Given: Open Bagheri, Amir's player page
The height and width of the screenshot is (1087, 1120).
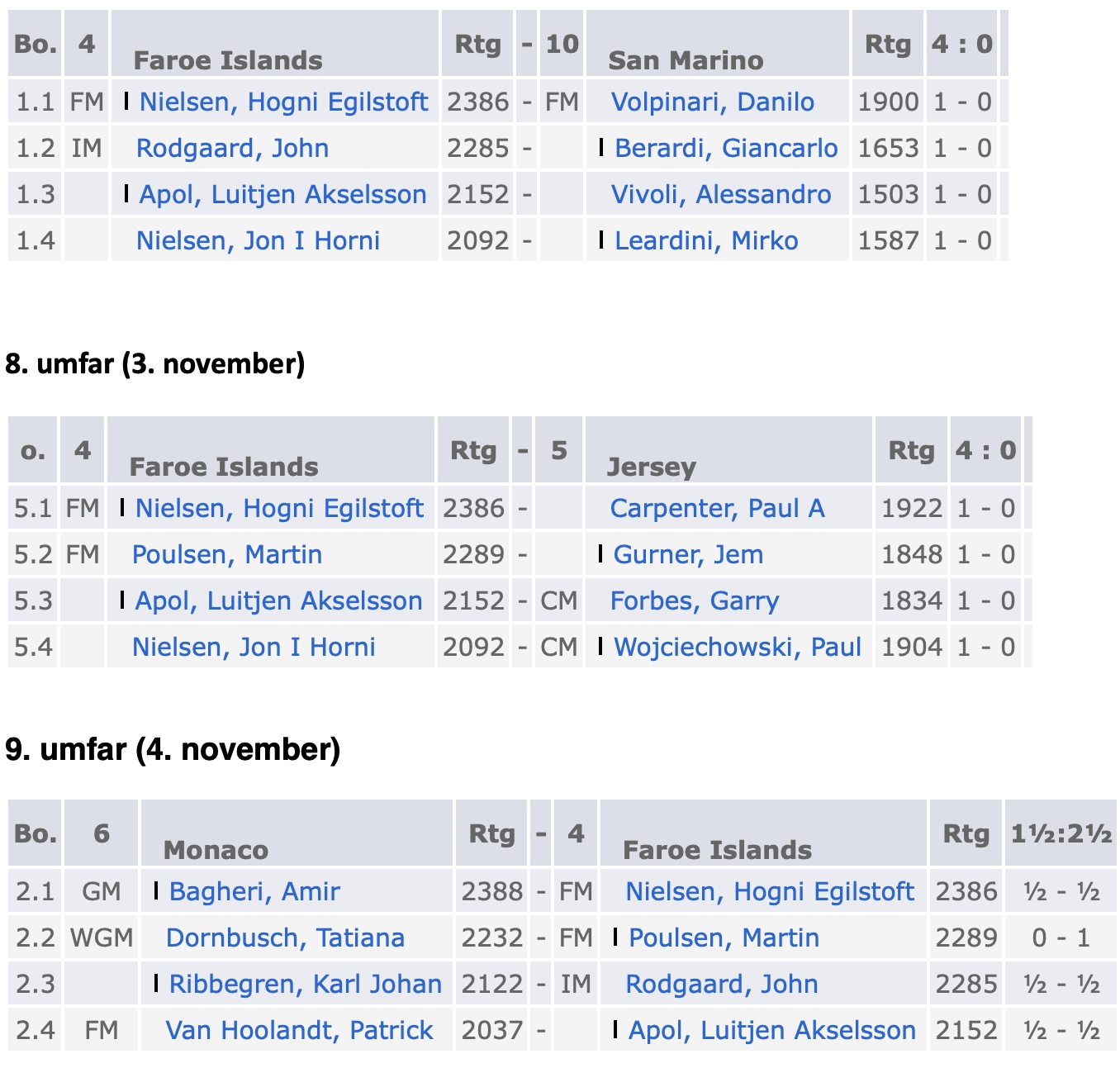Looking at the screenshot, I should (254, 891).
